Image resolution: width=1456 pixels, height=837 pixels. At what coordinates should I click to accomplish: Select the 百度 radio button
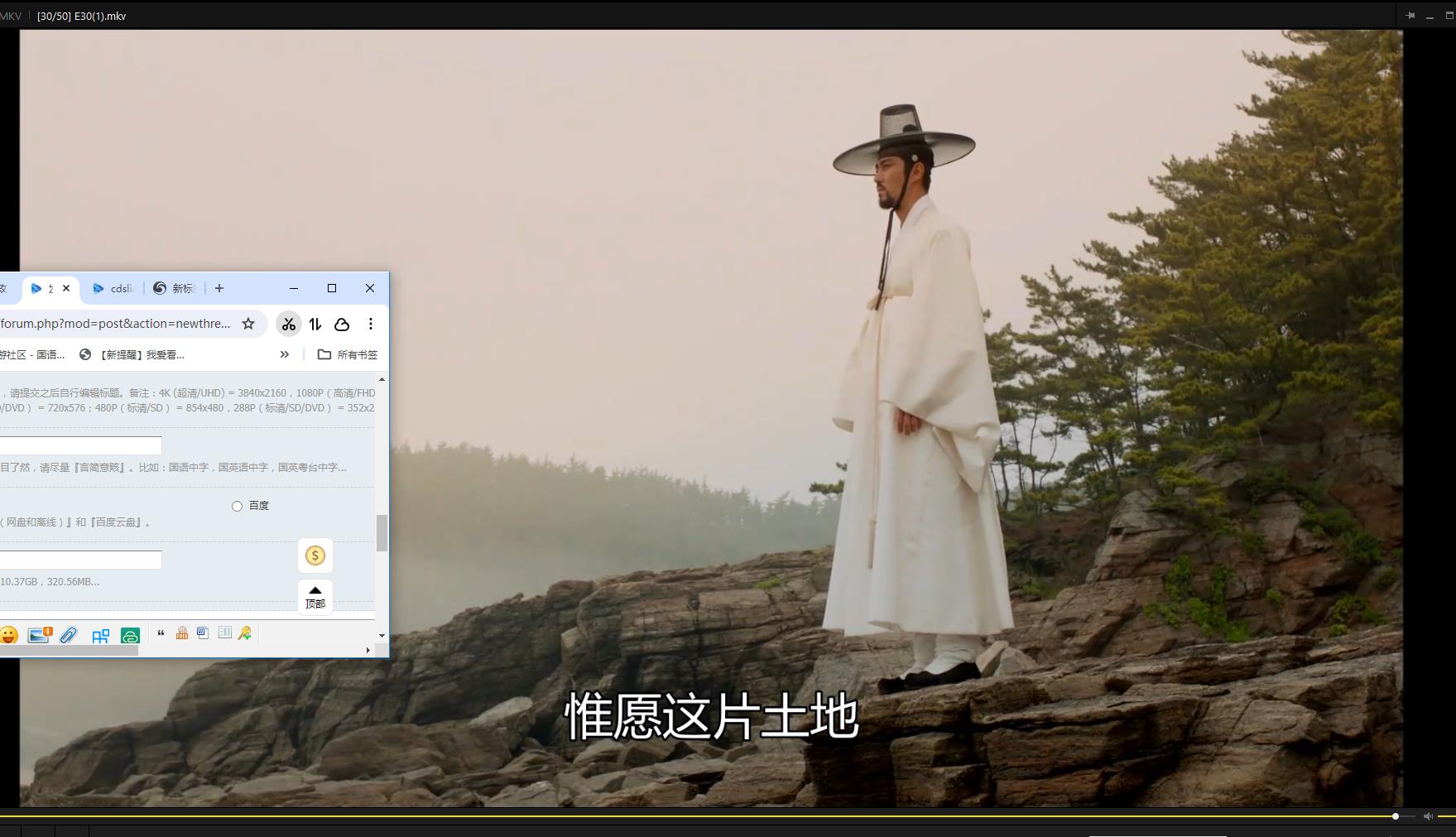(237, 505)
